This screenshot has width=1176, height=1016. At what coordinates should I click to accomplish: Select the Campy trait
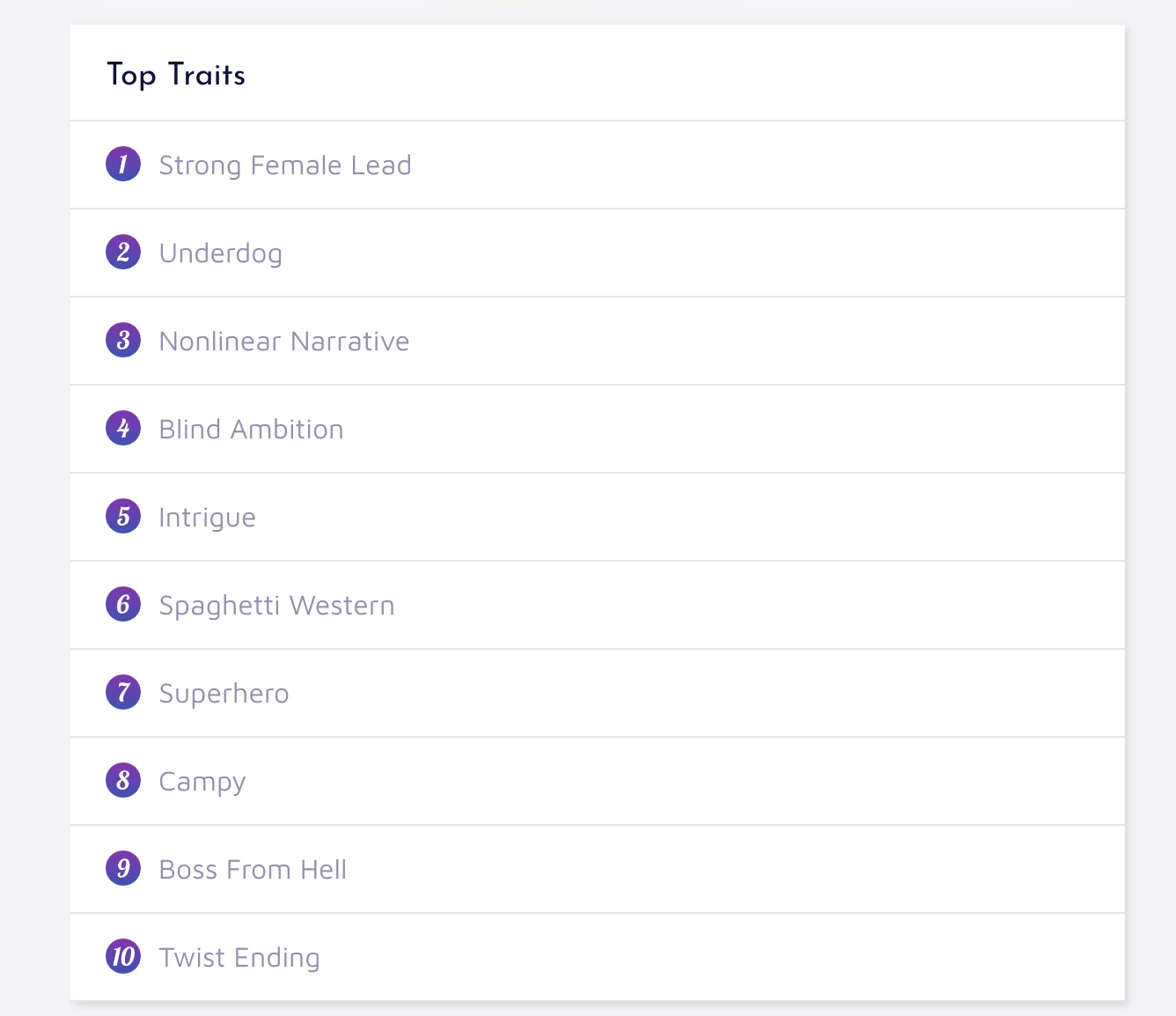pyautogui.click(x=202, y=782)
